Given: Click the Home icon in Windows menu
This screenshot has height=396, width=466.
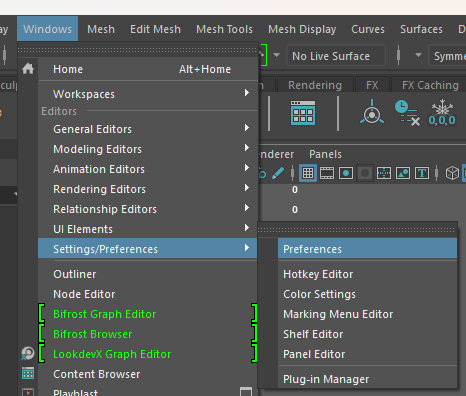Looking at the screenshot, I should pyautogui.click(x=28, y=69).
